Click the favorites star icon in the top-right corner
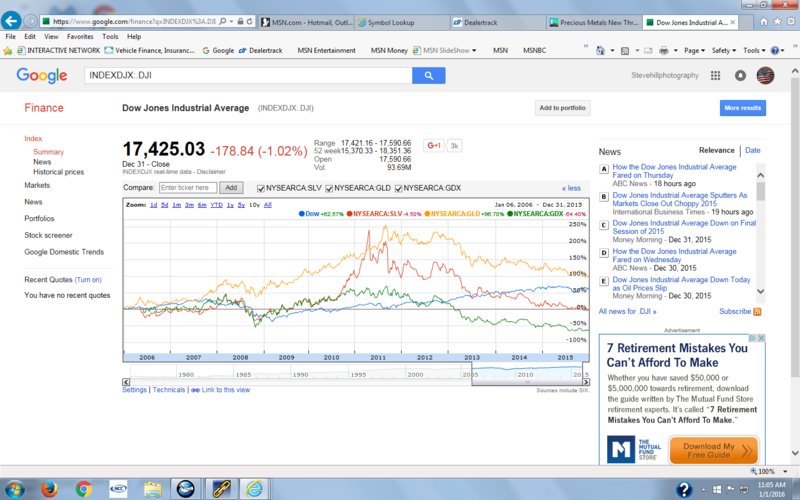Screen dimensions: 800x500 (x=777, y=21)
